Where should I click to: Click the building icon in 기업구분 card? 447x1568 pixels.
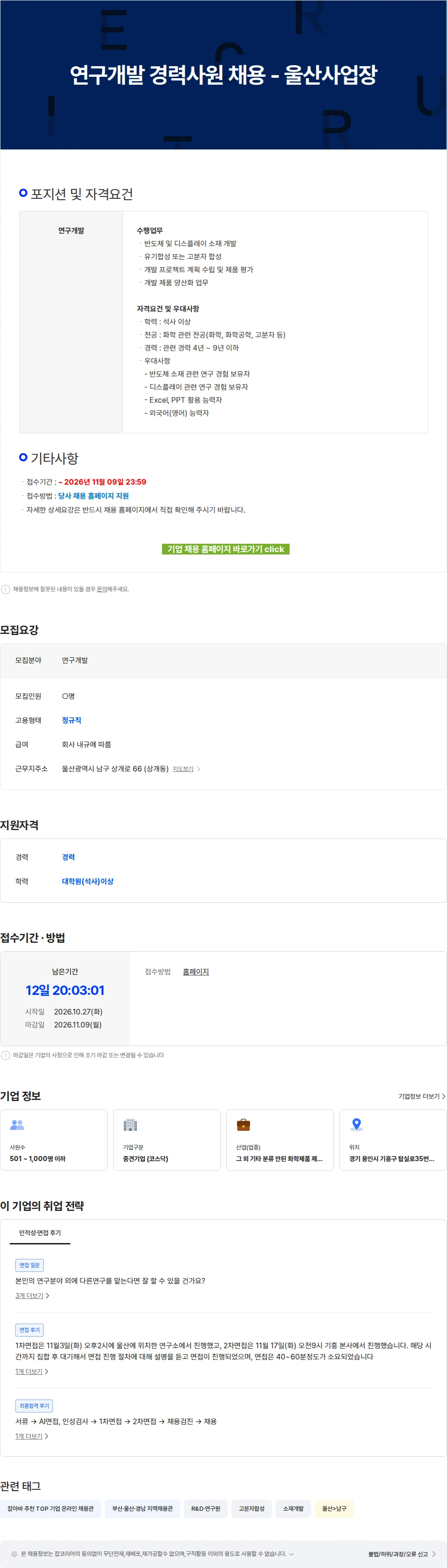click(x=130, y=1125)
